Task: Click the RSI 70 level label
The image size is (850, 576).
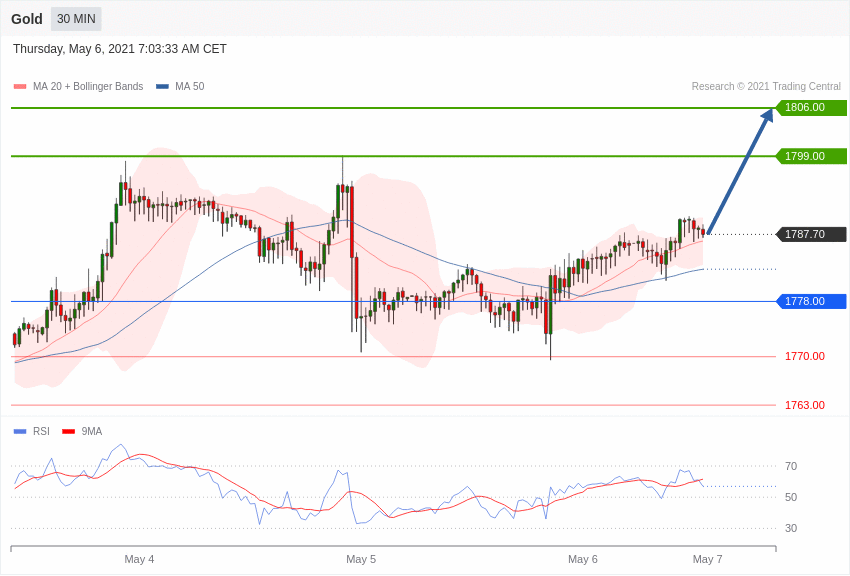Action: [790, 466]
